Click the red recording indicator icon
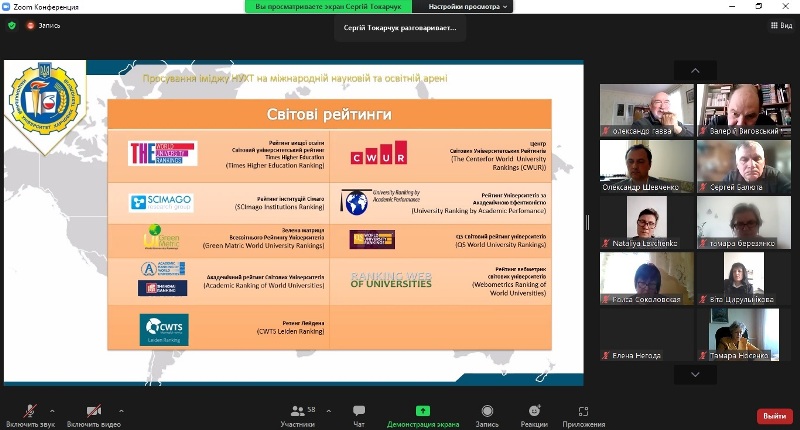The height and width of the screenshot is (430, 800). (x=30, y=26)
